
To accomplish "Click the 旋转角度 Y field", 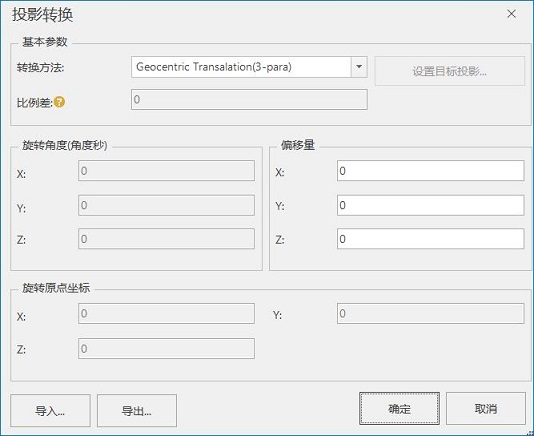I will click(x=166, y=205).
